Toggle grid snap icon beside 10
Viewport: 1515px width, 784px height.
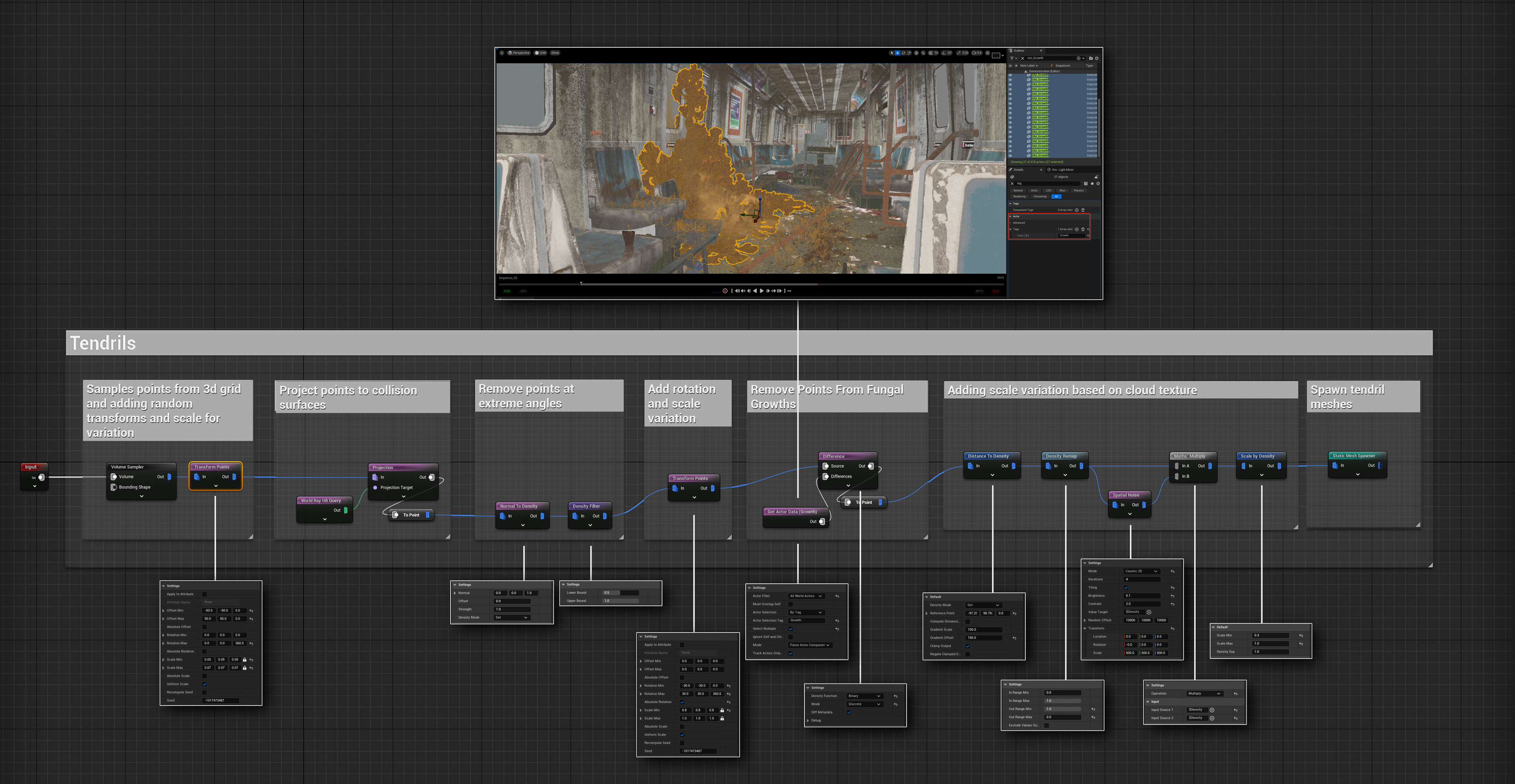[930, 53]
